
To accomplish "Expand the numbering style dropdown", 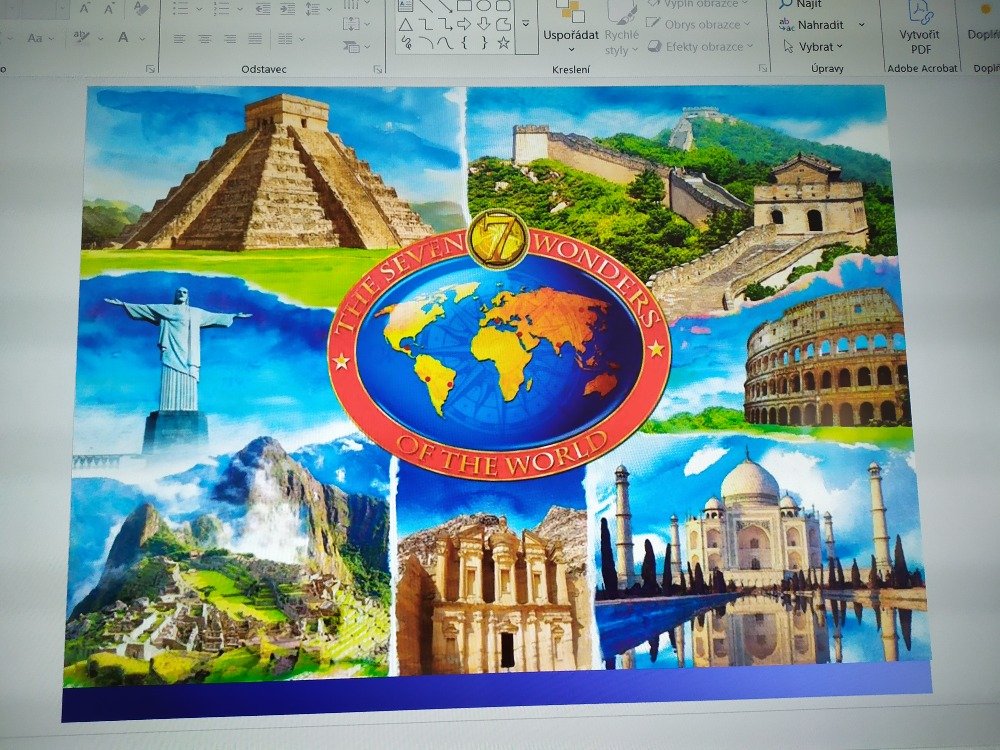I will coord(240,10).
